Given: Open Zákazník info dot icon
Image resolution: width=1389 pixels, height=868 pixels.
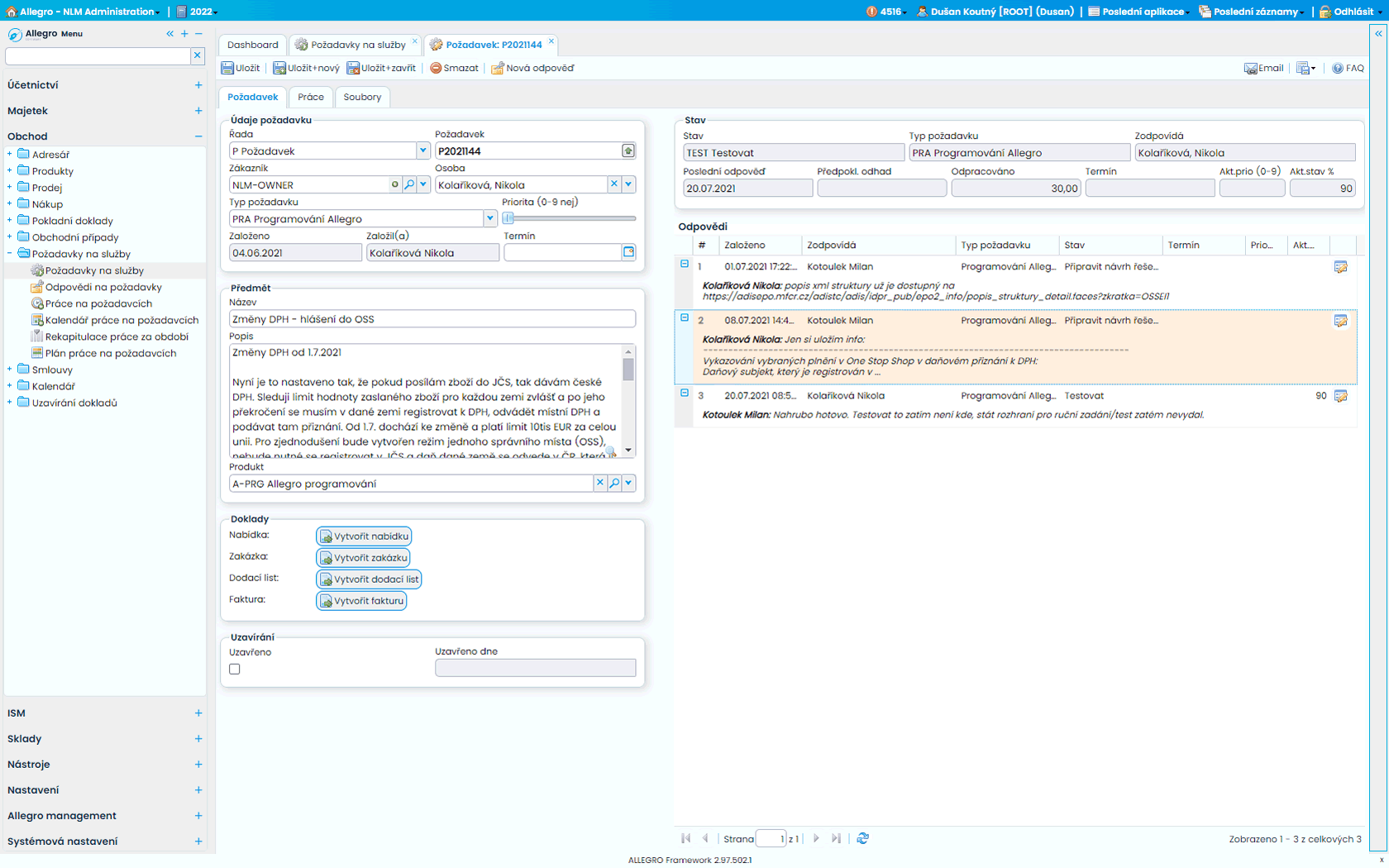Looking at the screenshot, I should (395, 184).
